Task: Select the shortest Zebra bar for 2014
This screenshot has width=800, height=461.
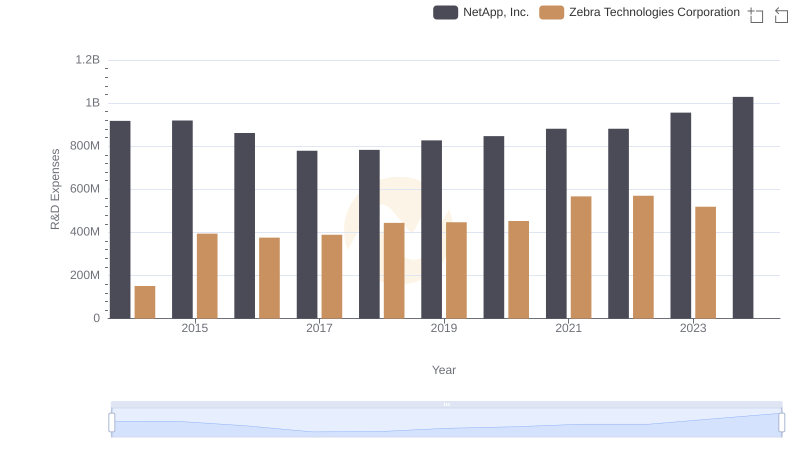Action: point(145,302)
